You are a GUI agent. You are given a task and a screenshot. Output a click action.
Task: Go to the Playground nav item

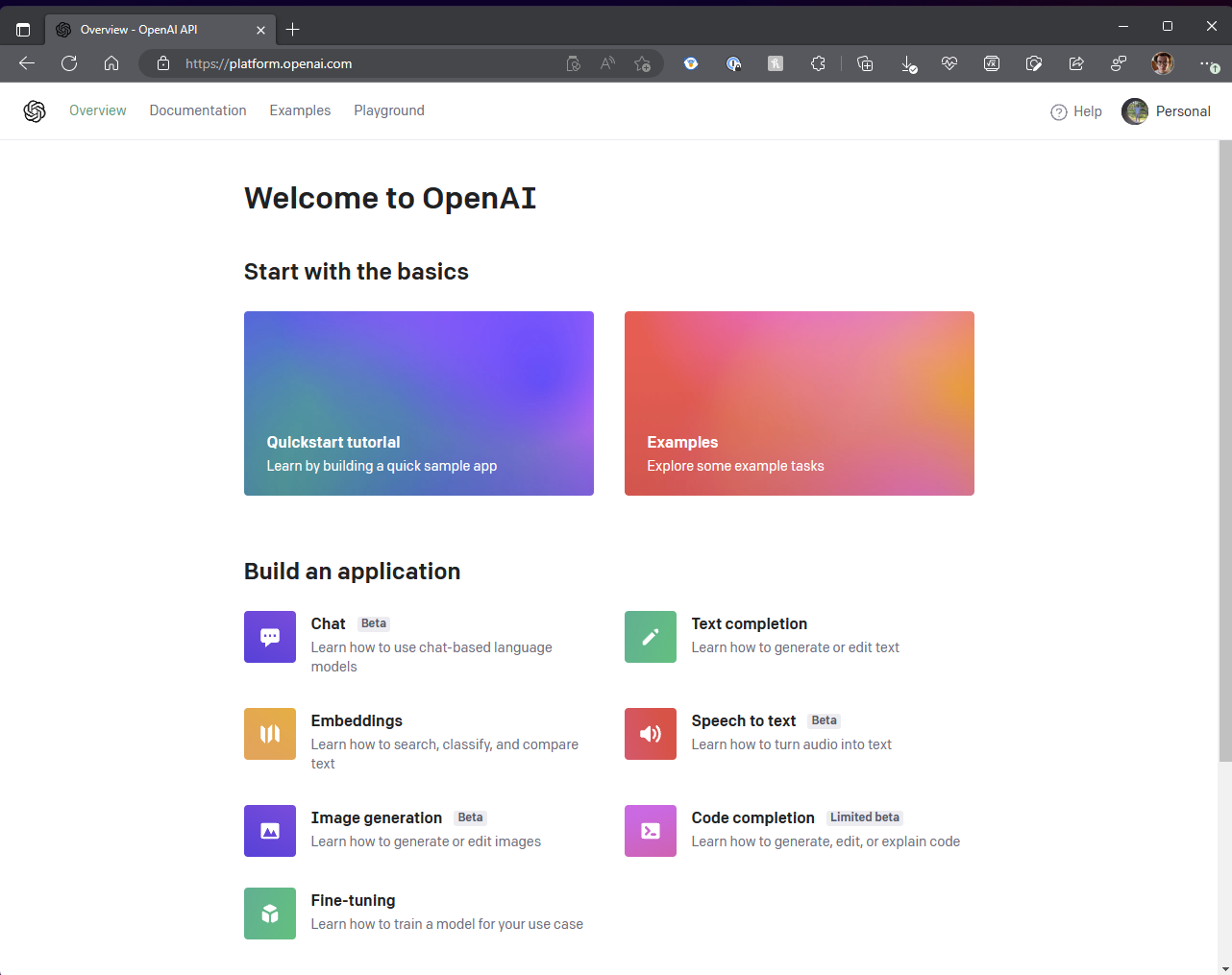(x=389, y=110)
